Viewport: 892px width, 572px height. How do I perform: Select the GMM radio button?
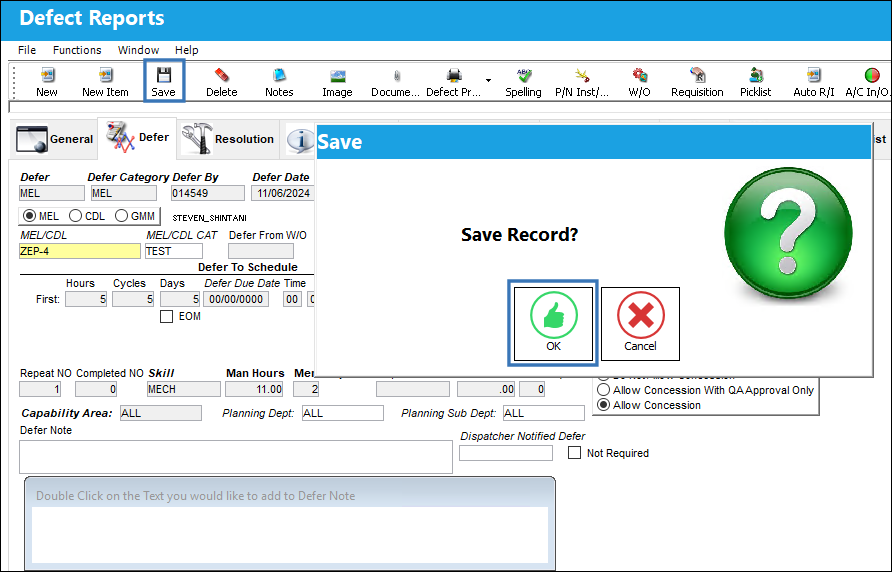coord(121,216)
